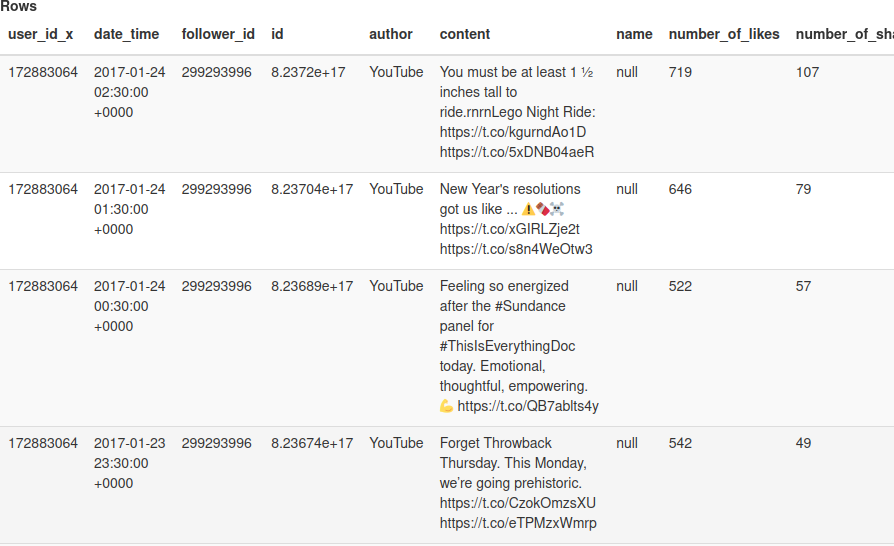Click the id column header
The width and height of the screenshot is (894, 546).
277,34
